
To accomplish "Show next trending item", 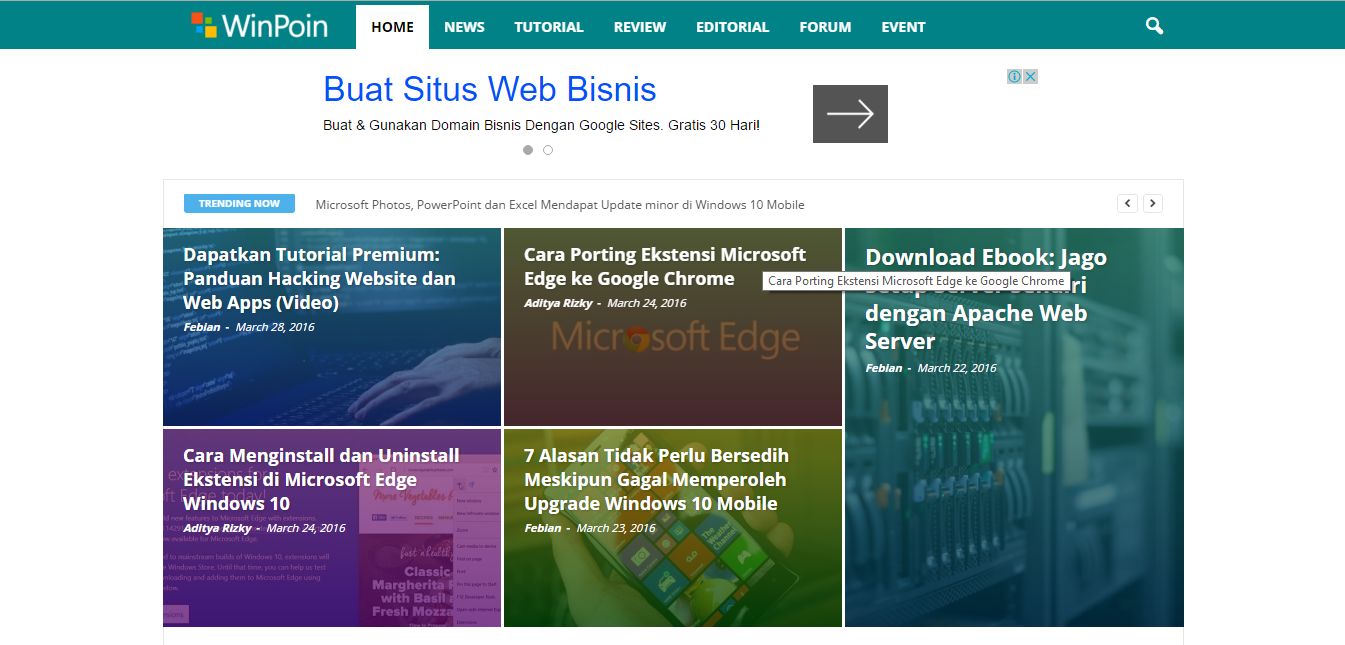I will [x=1153, y=203].
